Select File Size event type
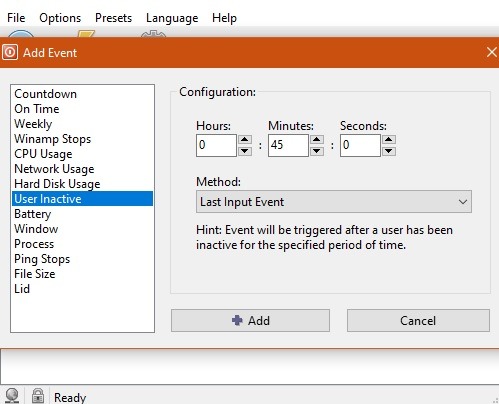This screenshot has height=404, width=499. point(82,274)
